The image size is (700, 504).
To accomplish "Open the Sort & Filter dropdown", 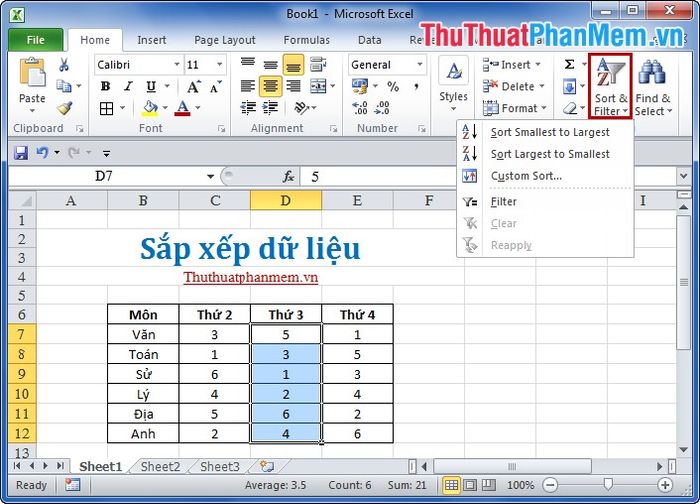I will pos(610,86).
